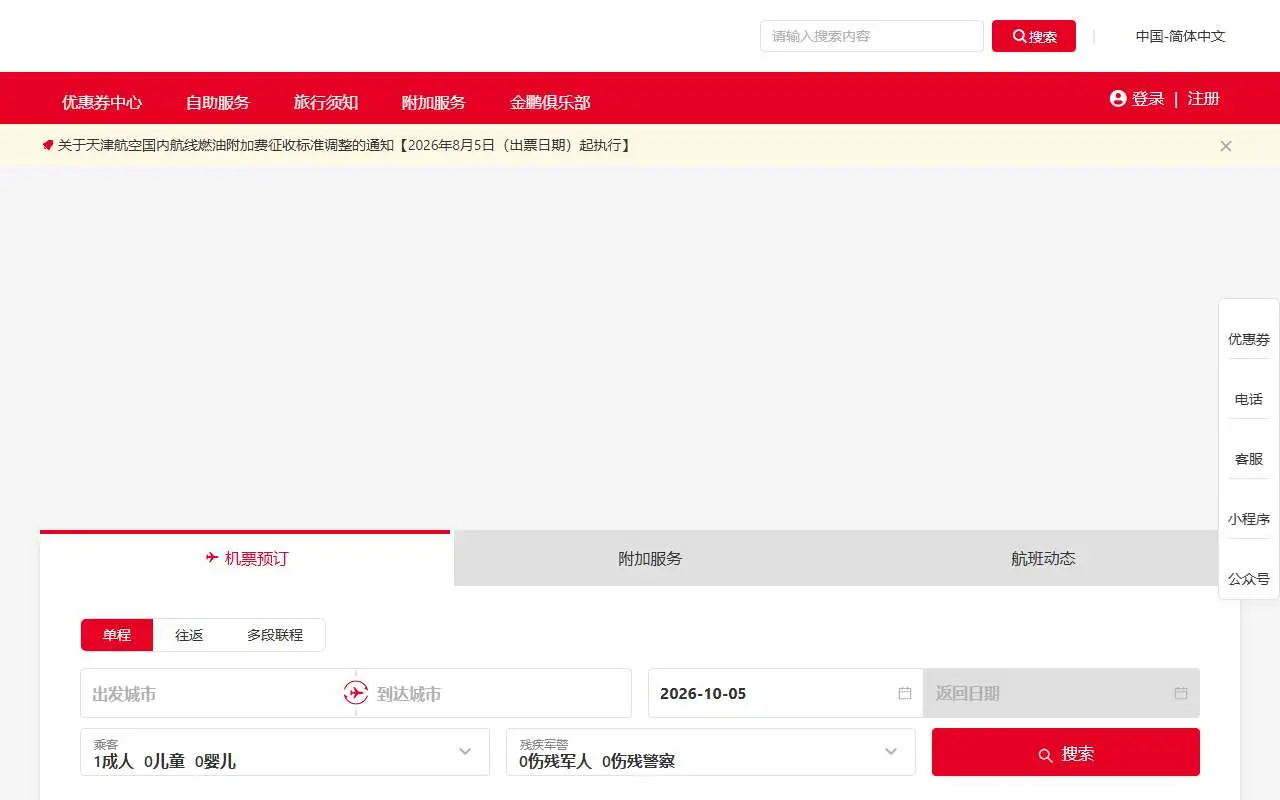Click the return date calendar icon
This screenshot has width=1280, height=800.
[x=1181, y=693]
